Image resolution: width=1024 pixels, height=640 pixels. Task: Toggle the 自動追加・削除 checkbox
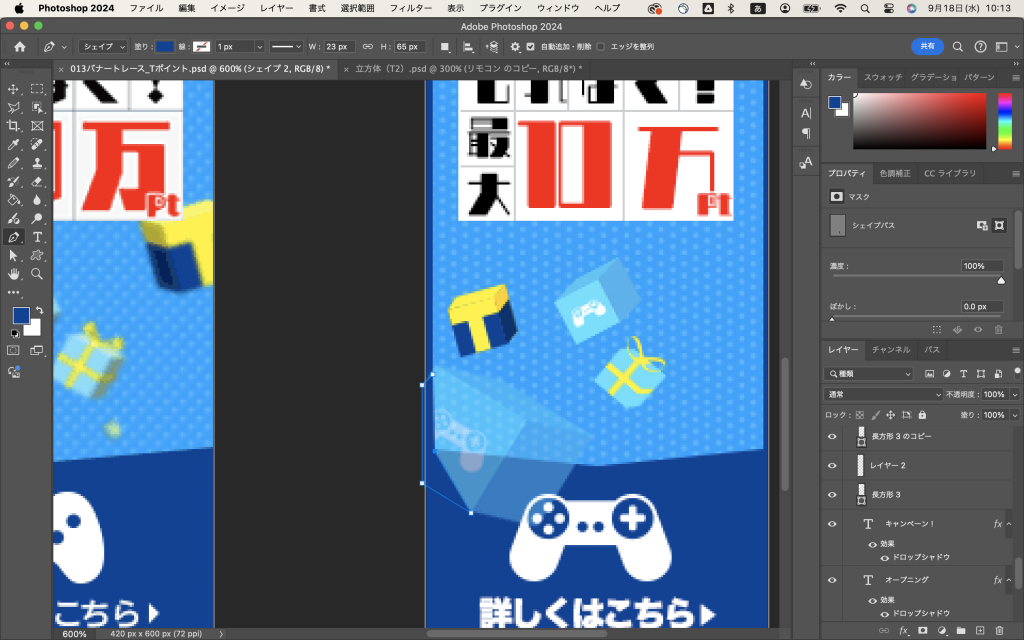[x=530, y=47]
